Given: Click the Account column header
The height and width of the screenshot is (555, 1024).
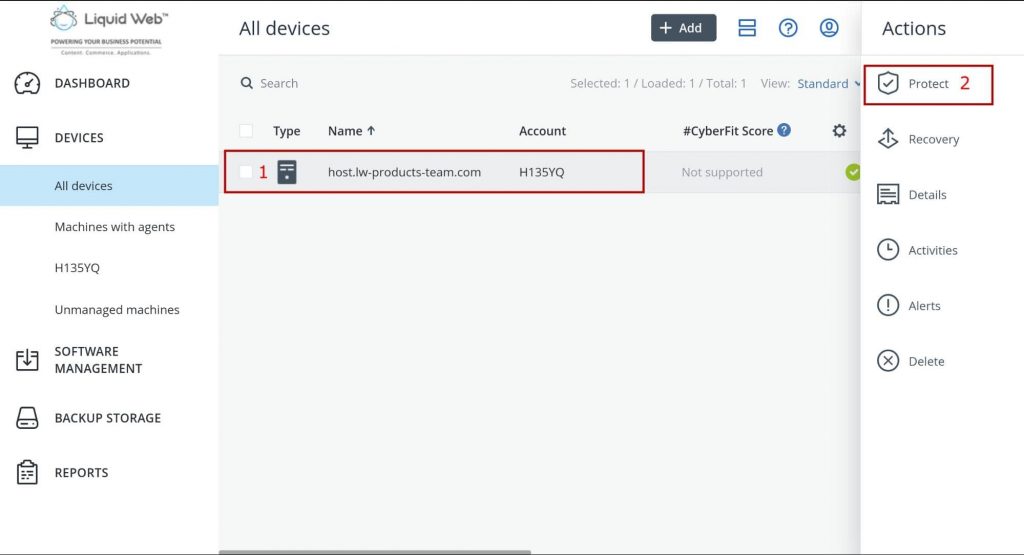Looking at the screenshot, I should (x=542, y=131).
